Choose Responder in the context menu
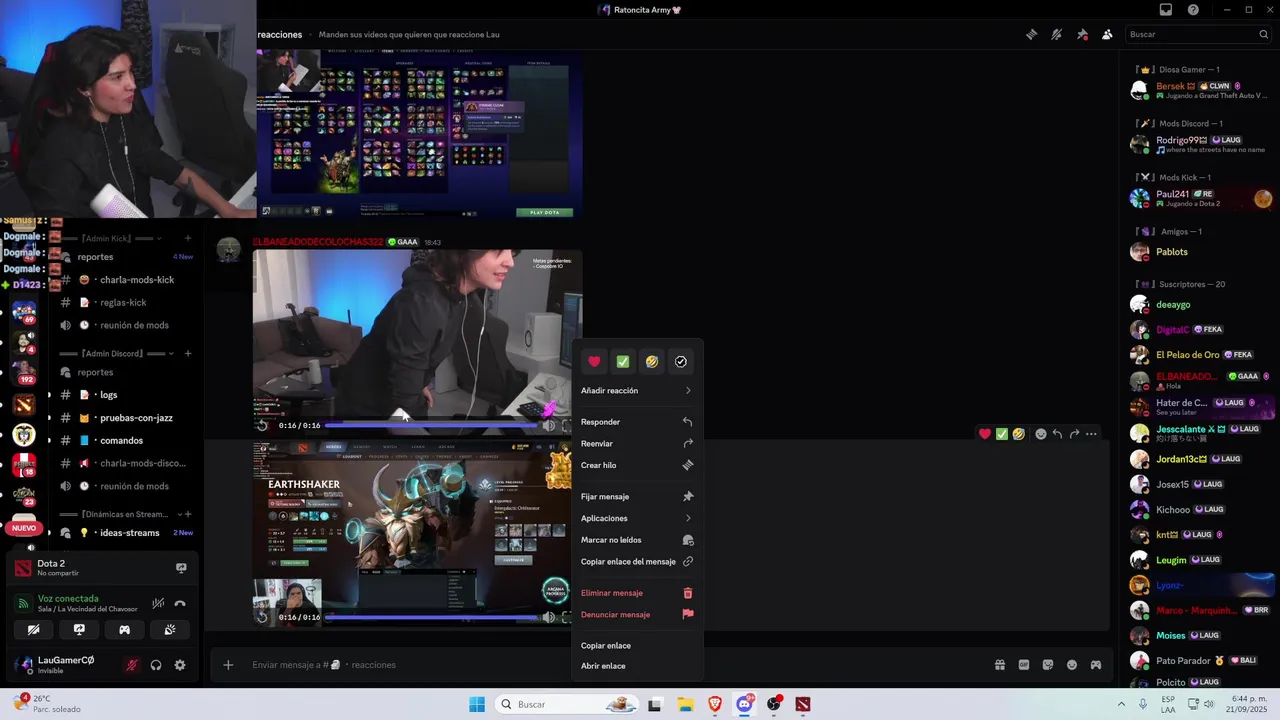This screenshot has width=1280, height=720. click(637, 422)
